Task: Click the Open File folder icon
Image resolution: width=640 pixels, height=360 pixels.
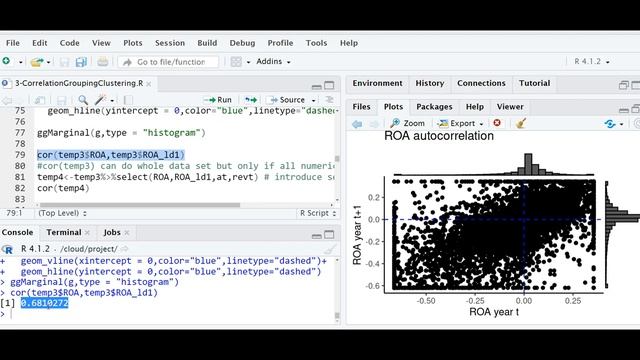Action: 37,62
